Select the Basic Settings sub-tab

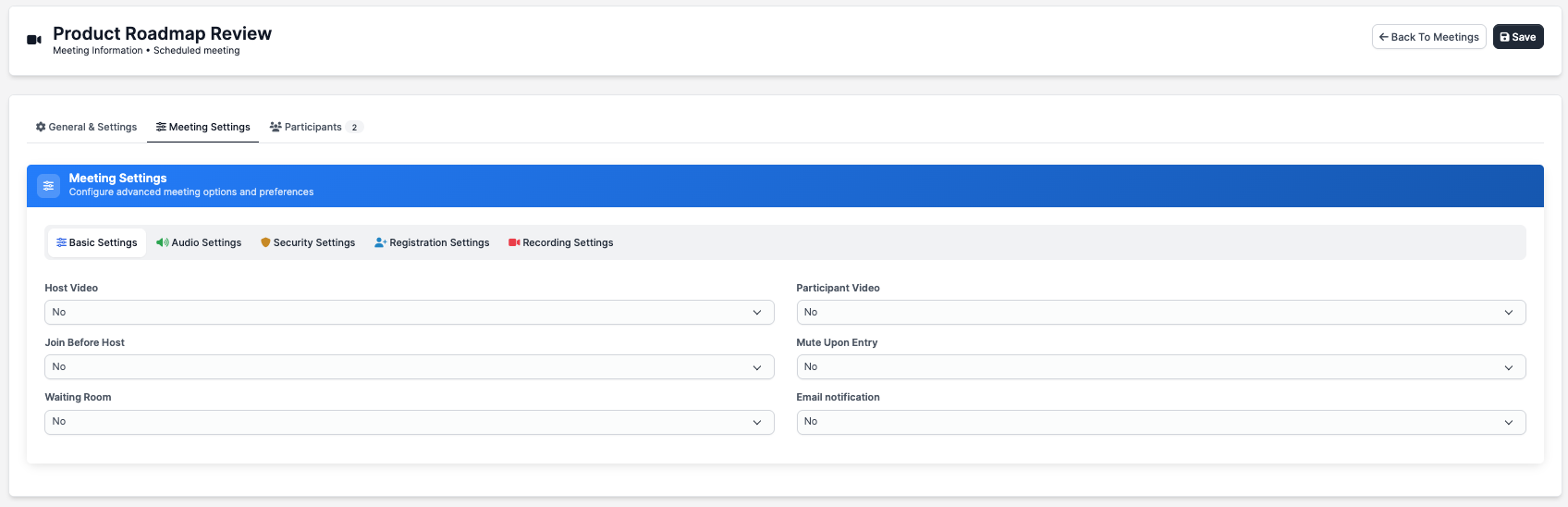point(97,242)
